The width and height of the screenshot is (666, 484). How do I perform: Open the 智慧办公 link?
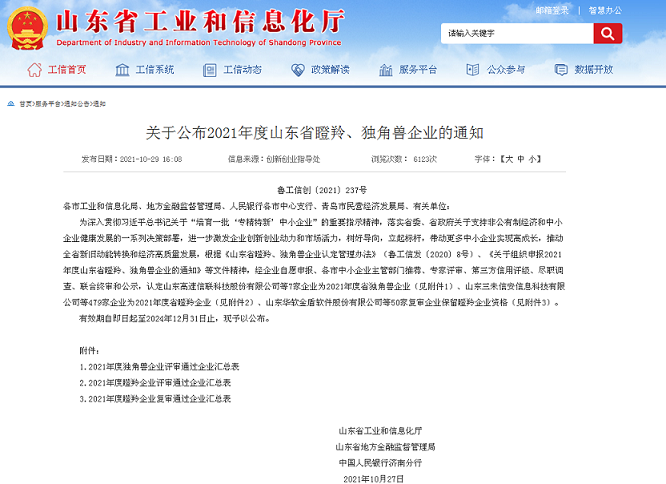click(x=605, y=11)
